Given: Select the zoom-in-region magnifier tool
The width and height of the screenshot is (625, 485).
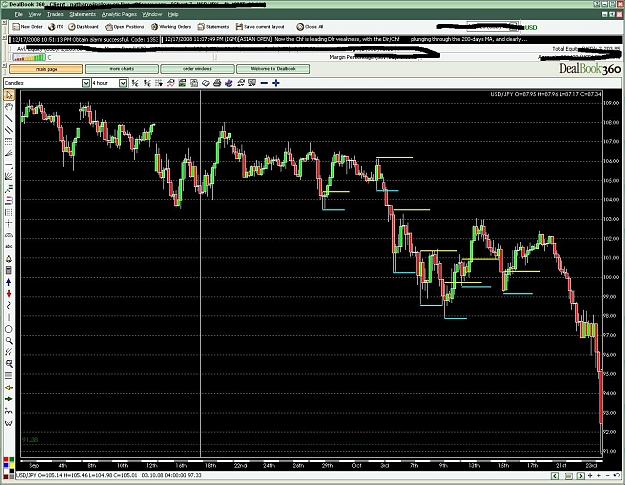Looking at the screenshot, I should [9, 364].
